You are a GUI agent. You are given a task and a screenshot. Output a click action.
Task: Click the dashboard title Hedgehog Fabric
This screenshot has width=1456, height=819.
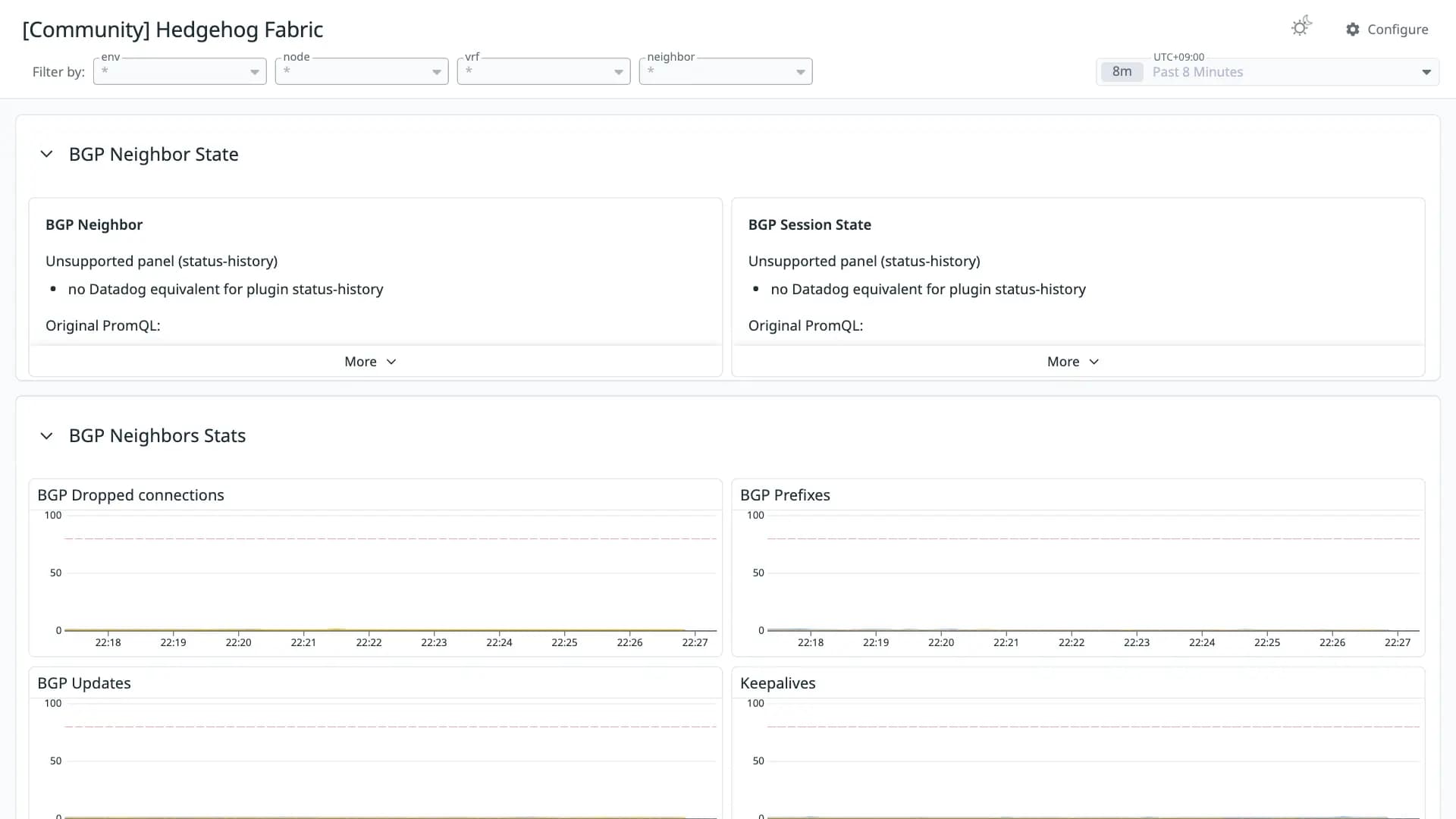(x=173, y=30)
